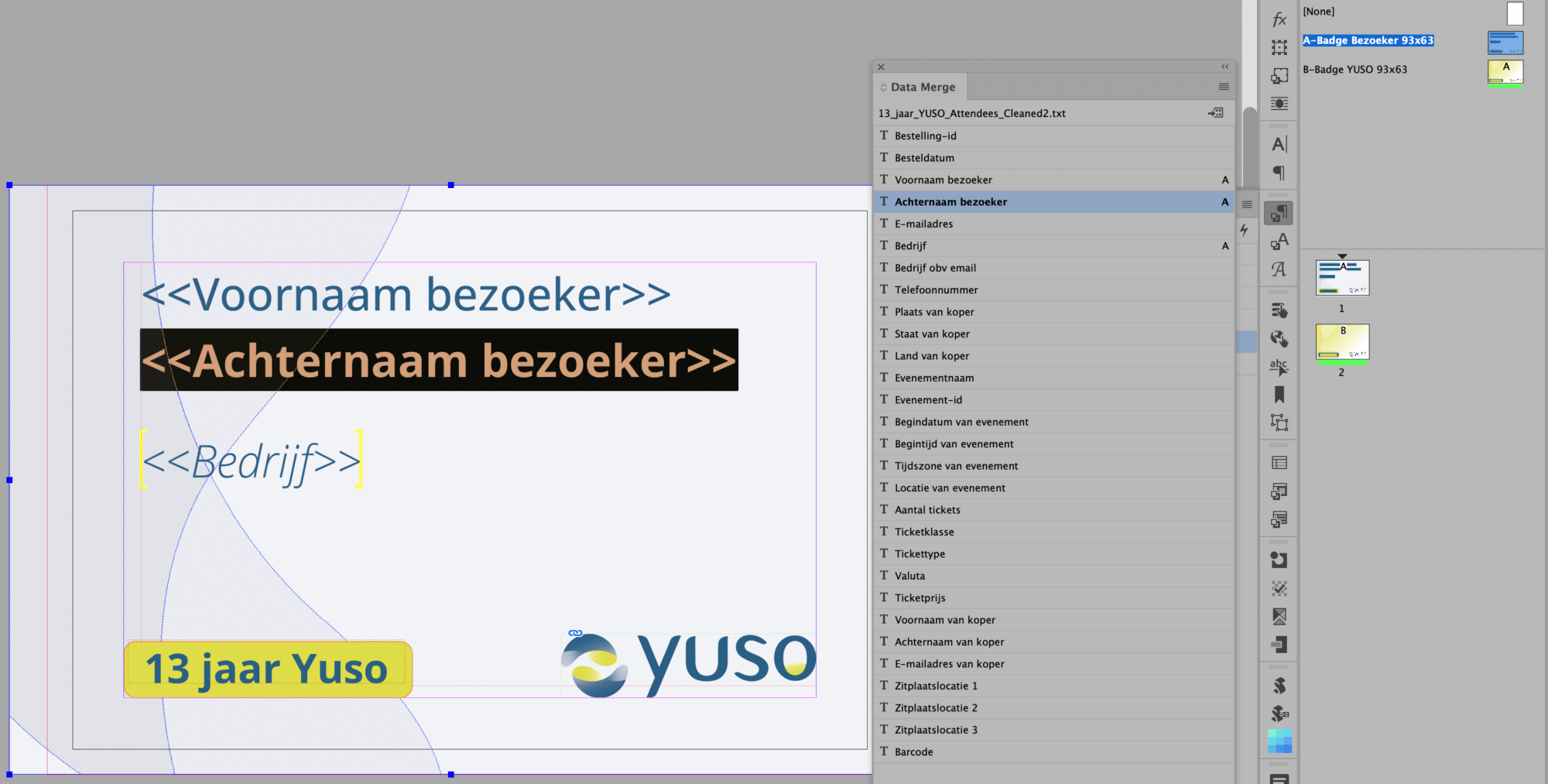Click the update data source icon beside the filename
1548x784 pixels.
click(1215, 112)
